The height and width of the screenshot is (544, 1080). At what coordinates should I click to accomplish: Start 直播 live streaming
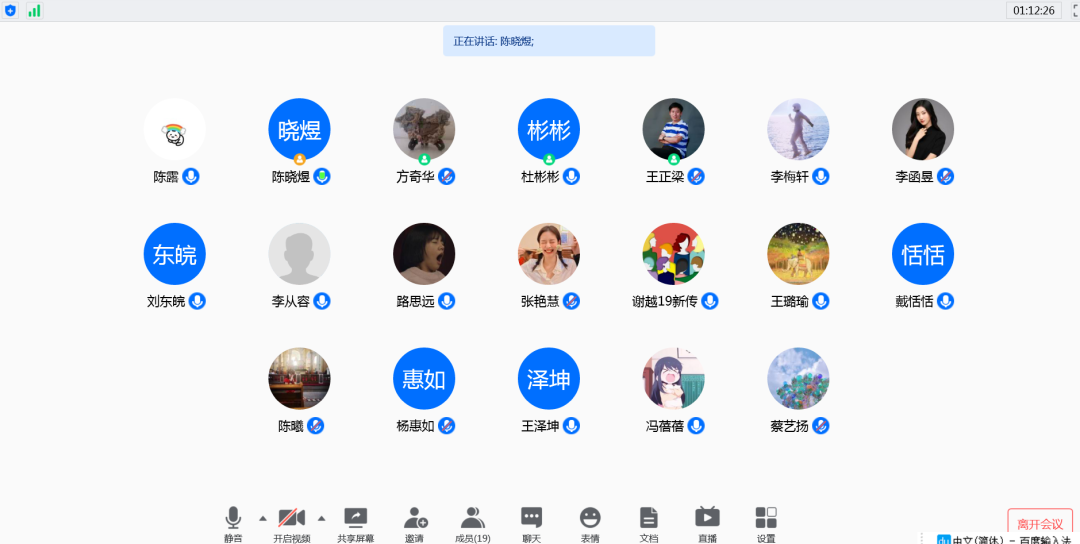click(707, 518)
